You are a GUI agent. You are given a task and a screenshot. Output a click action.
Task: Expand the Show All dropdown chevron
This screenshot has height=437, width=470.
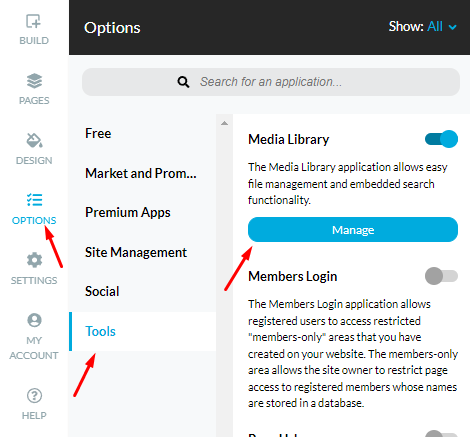coord(452,27)
